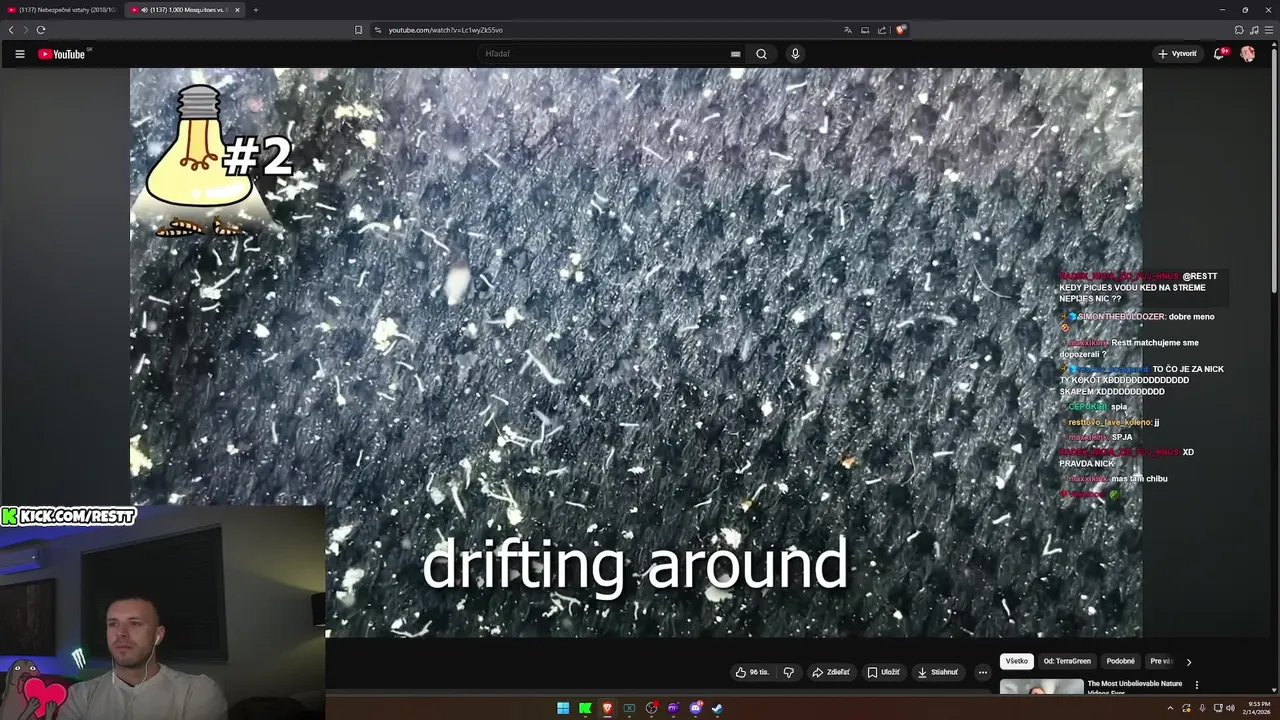Click the browser forward arrow
Viewport: 1280px width, 720px height.
coord(25,30)
